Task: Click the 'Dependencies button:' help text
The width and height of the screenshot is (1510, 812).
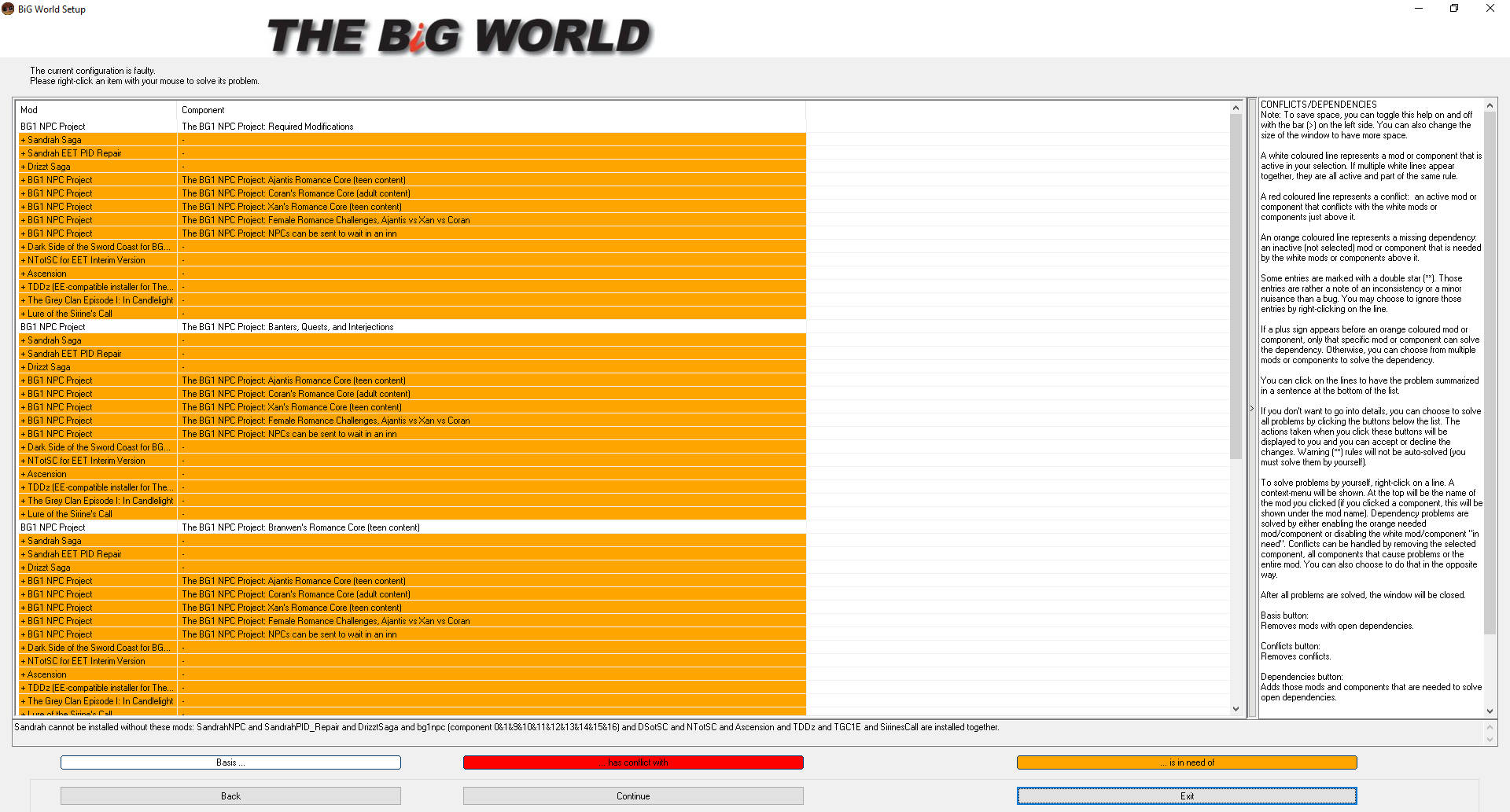Action: click(1302, 677)
